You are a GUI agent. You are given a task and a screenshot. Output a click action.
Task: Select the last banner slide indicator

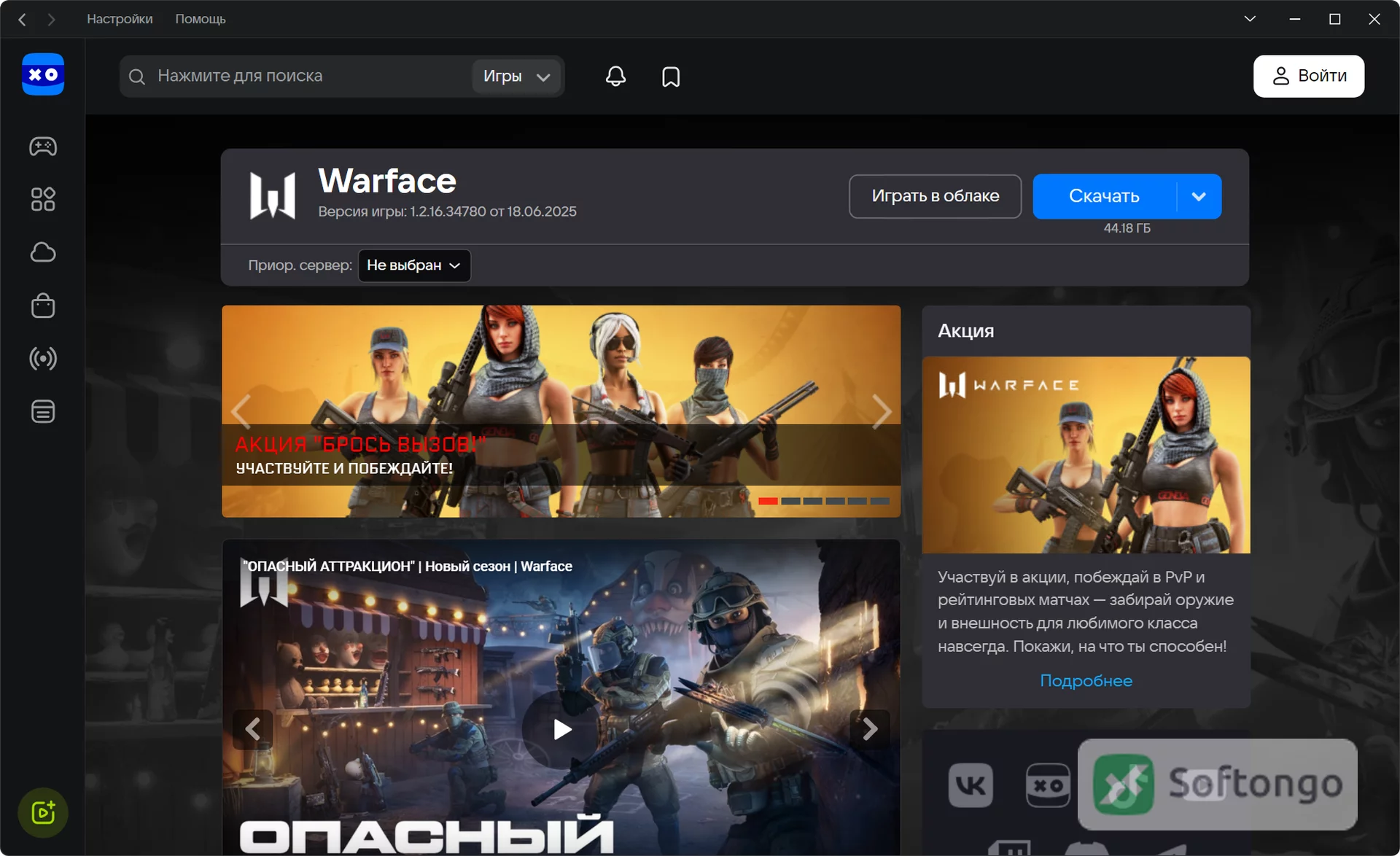[x=880, y=502]
